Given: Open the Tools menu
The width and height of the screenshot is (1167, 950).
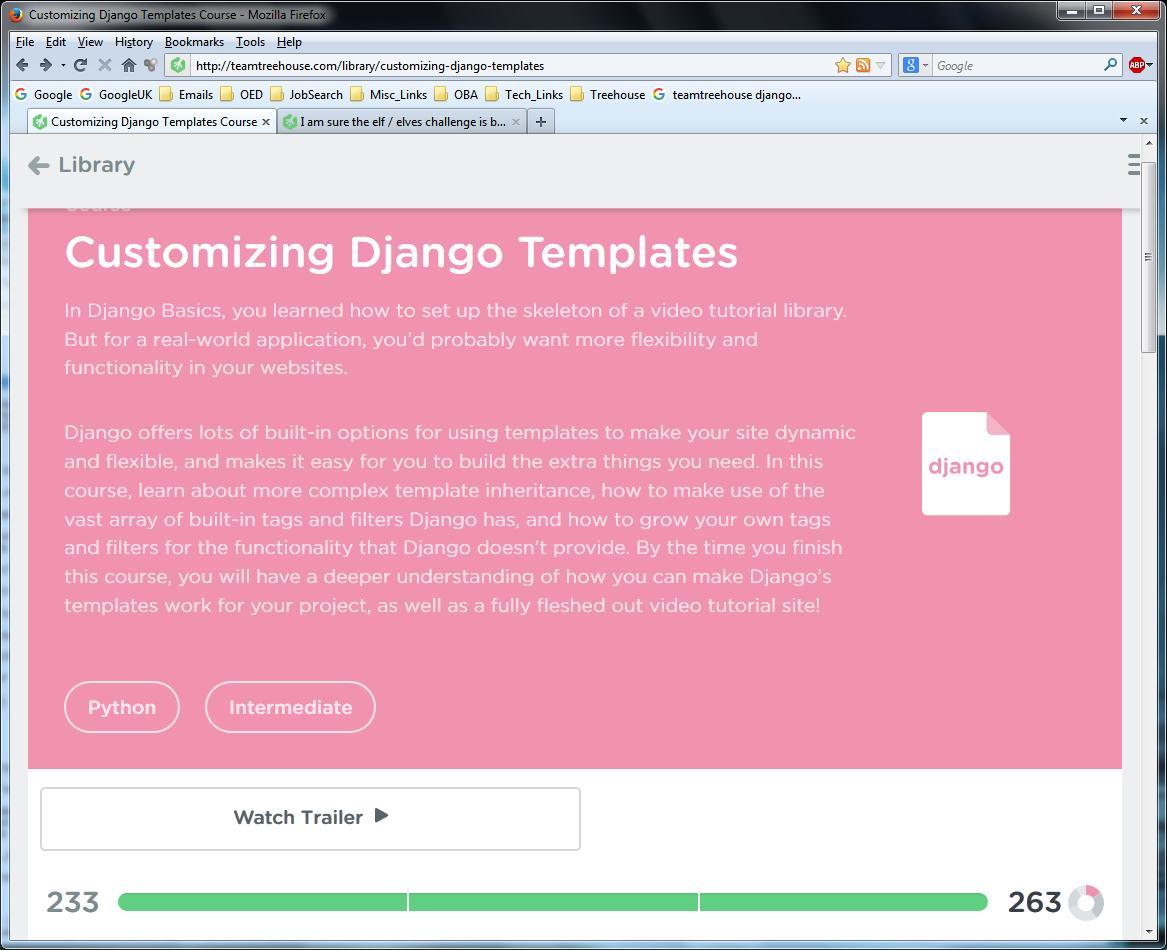Looking at the screenshot, I should tap(250, 42).
